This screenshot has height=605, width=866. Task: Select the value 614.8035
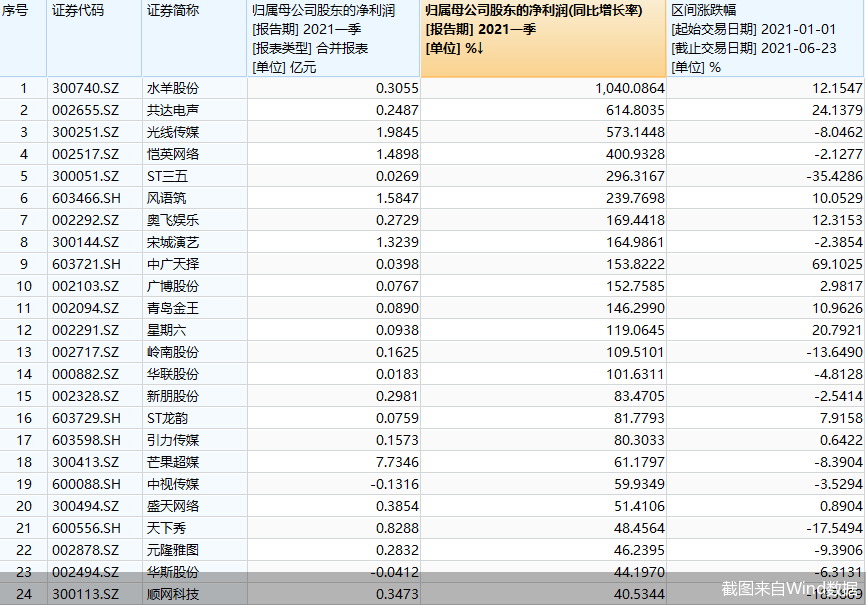point(635,111)
